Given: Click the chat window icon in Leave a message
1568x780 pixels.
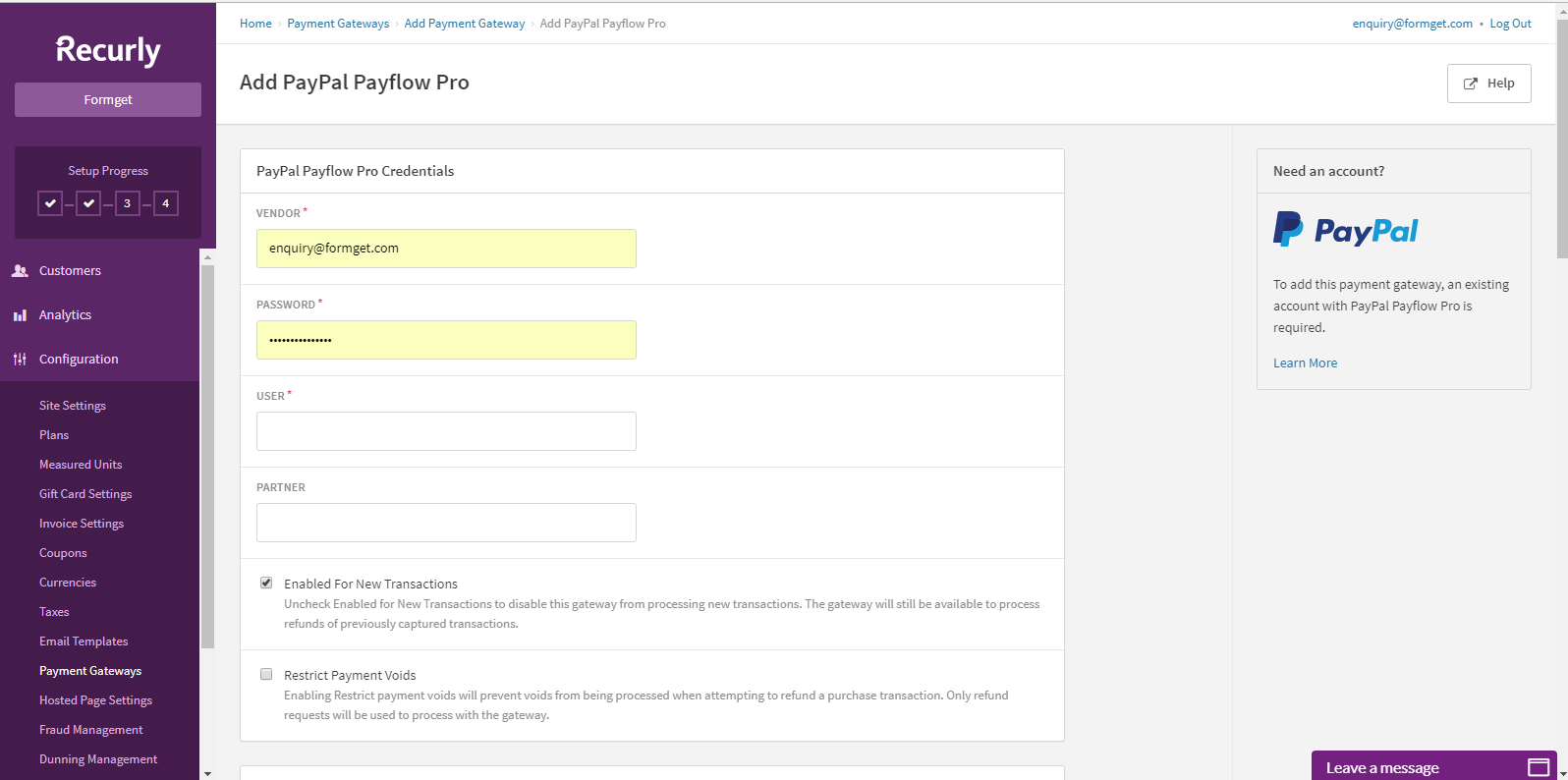Looking at the screenshot, I should pos(1539,767).
